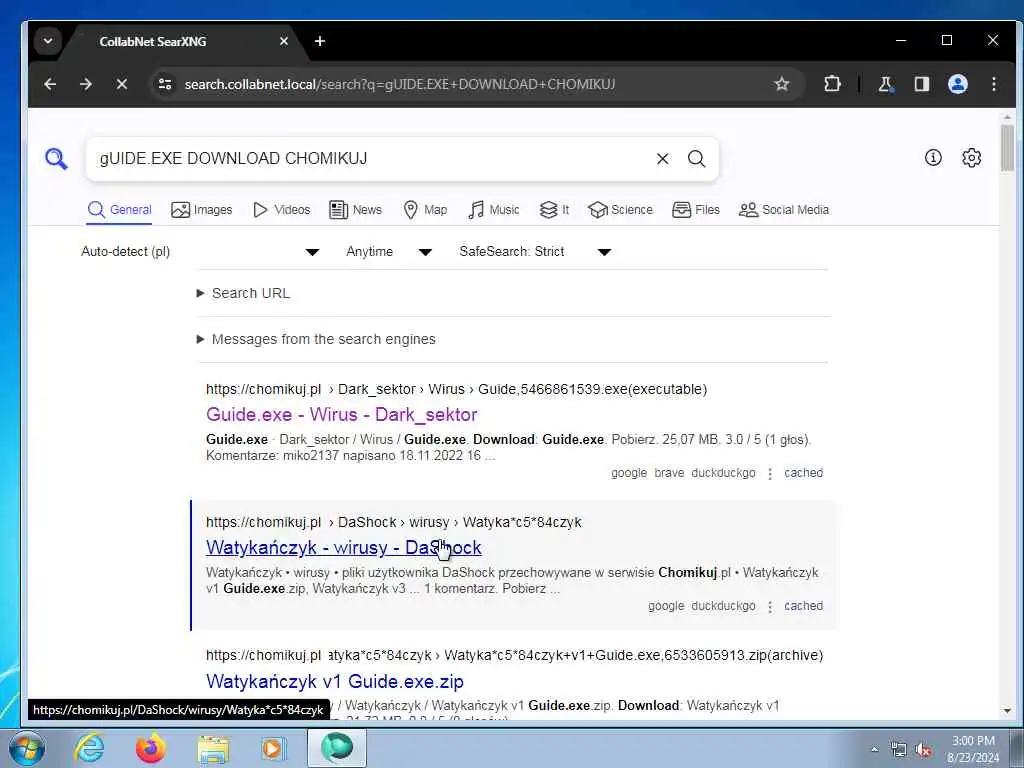Open Windows Explorer folder on taskbar
This screenshot has height=768, width=1024.
point(214,749)
